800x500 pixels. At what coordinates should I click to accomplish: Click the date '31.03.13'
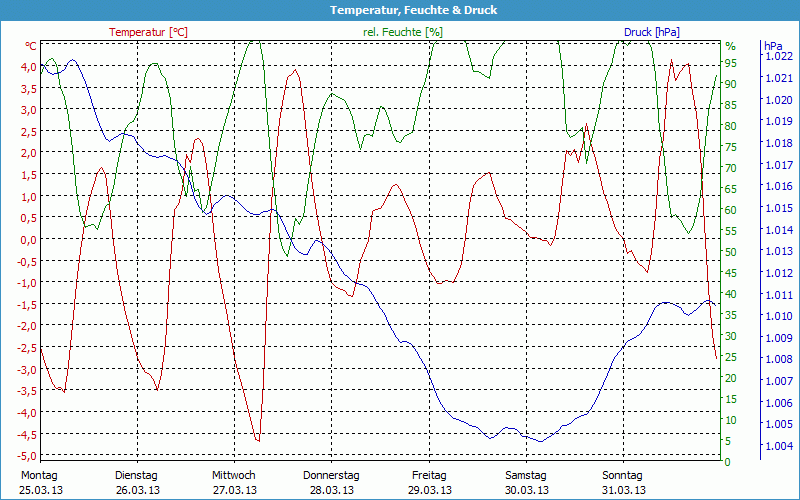click(623, 490)
